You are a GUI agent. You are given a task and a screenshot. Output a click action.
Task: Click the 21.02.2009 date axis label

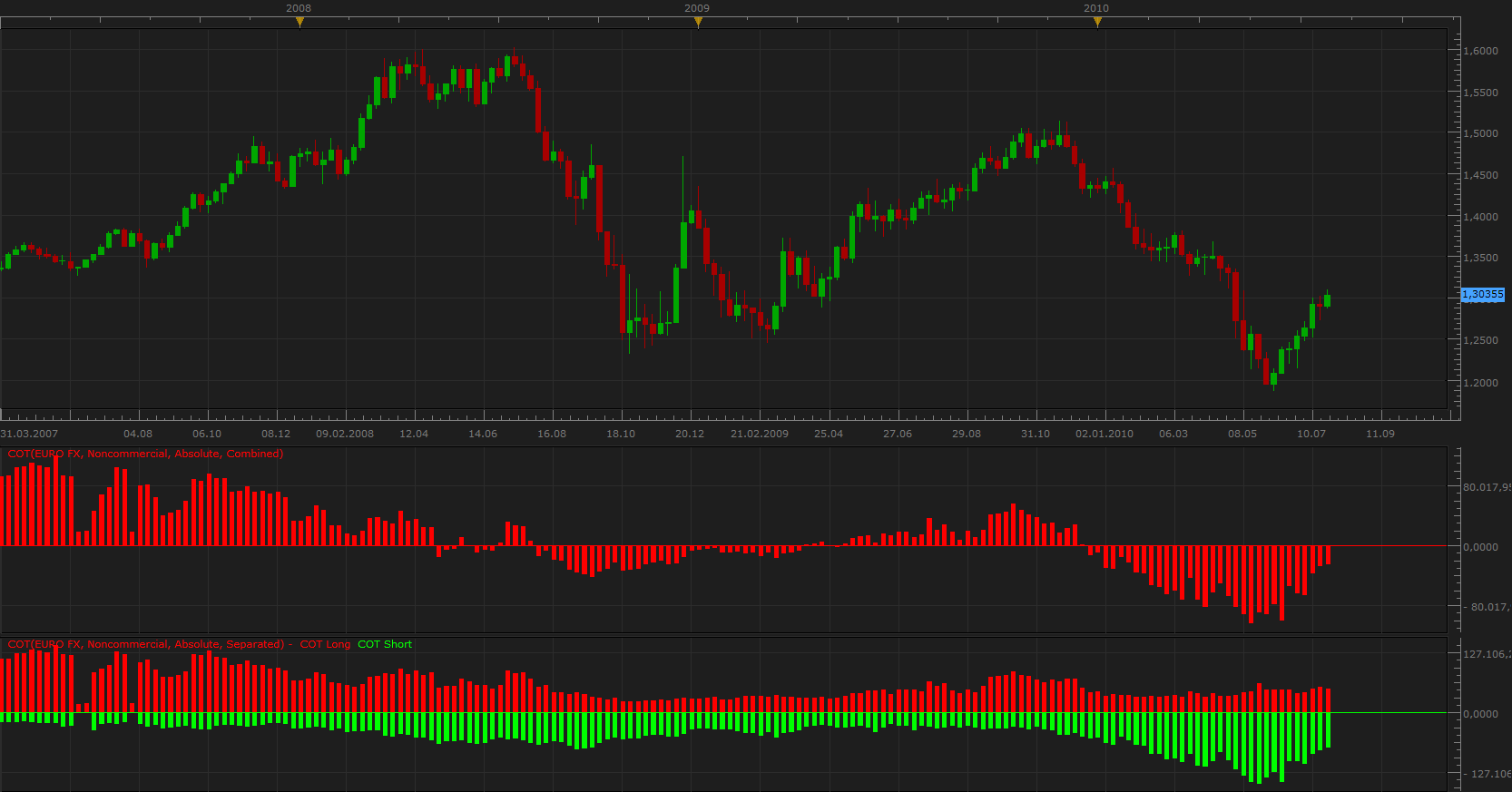[x=760, y=434]
